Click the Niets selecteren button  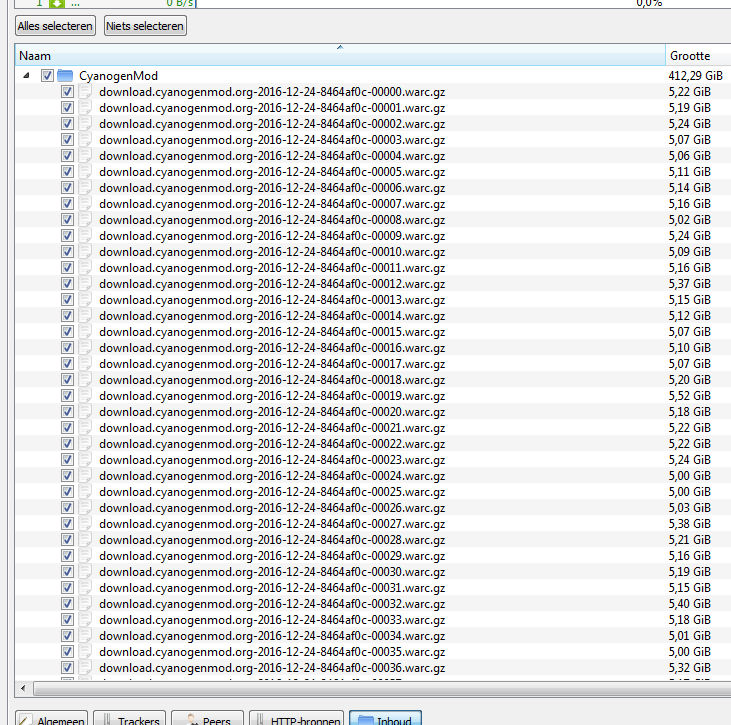coord(145,26)
